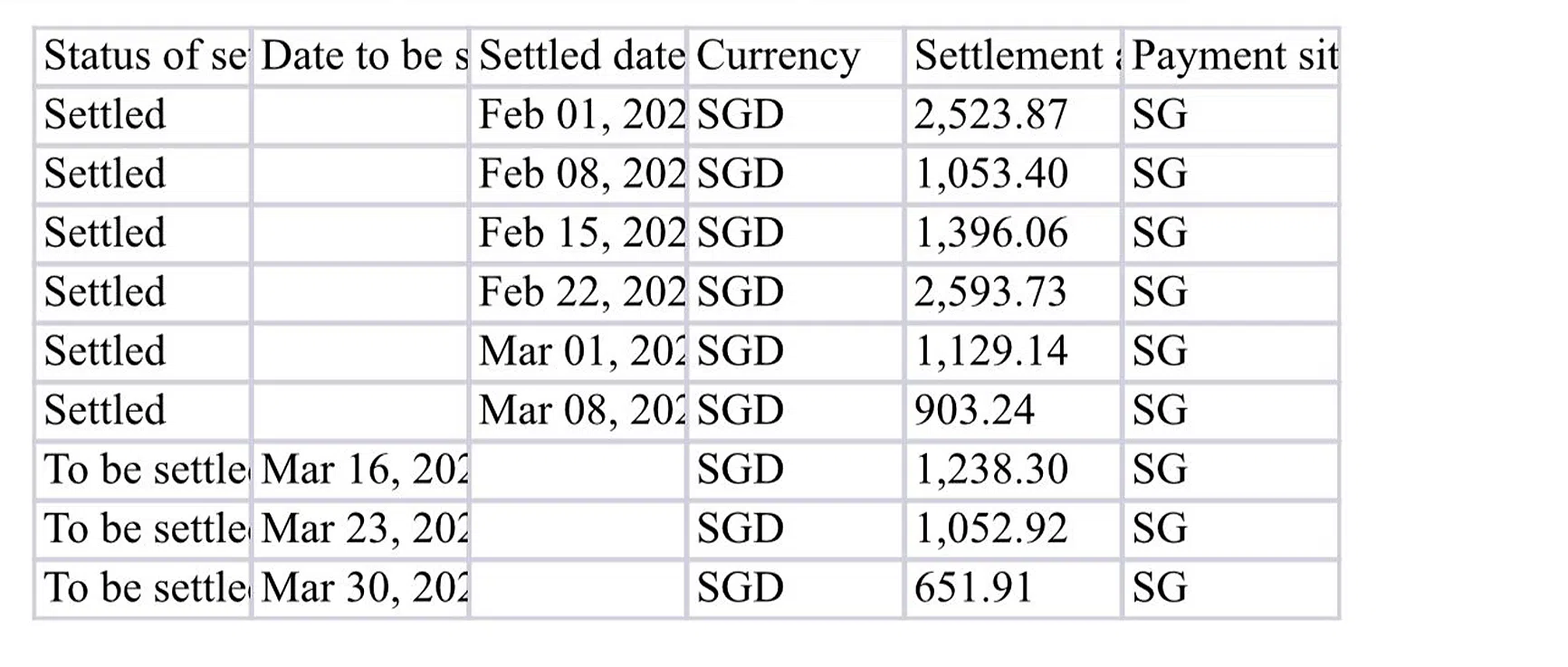The width and height of the screenshot is (1568, 667).
Task: Click the "Mar 16" date to be settled cell
Action: (361, 470)
